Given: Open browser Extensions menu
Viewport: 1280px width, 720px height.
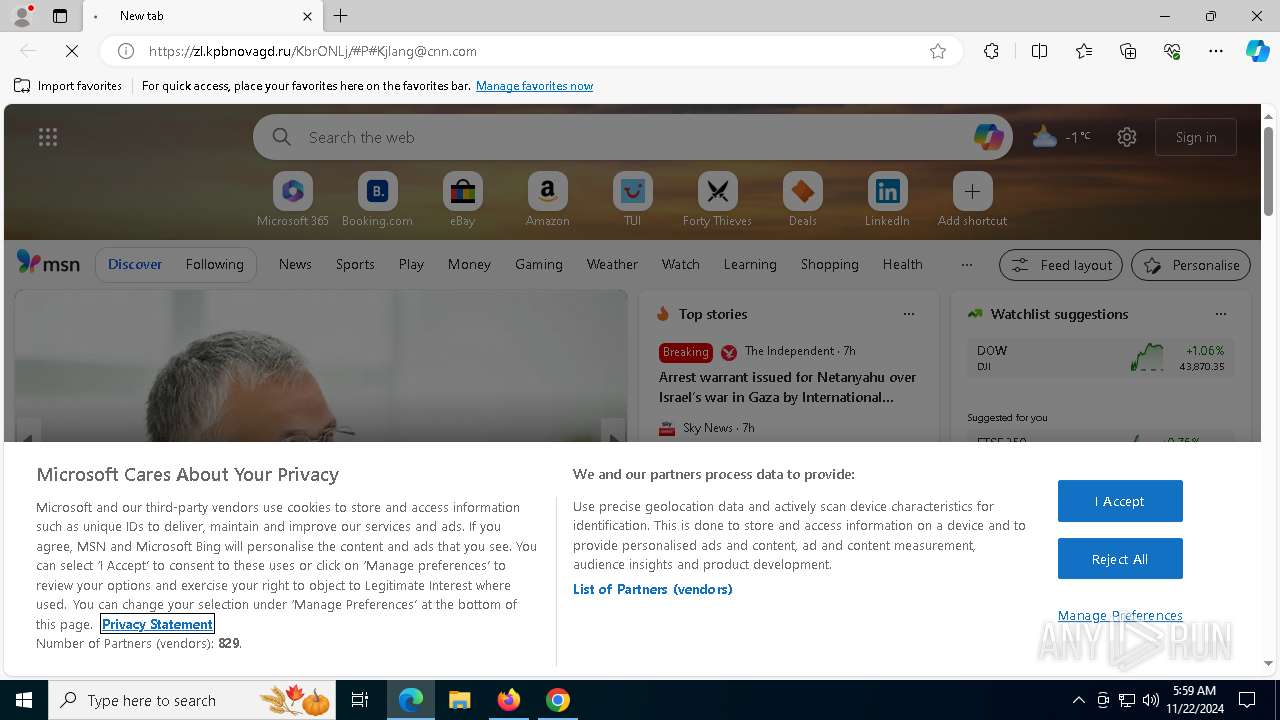Looking at the screenshot, I should [991, 51].
